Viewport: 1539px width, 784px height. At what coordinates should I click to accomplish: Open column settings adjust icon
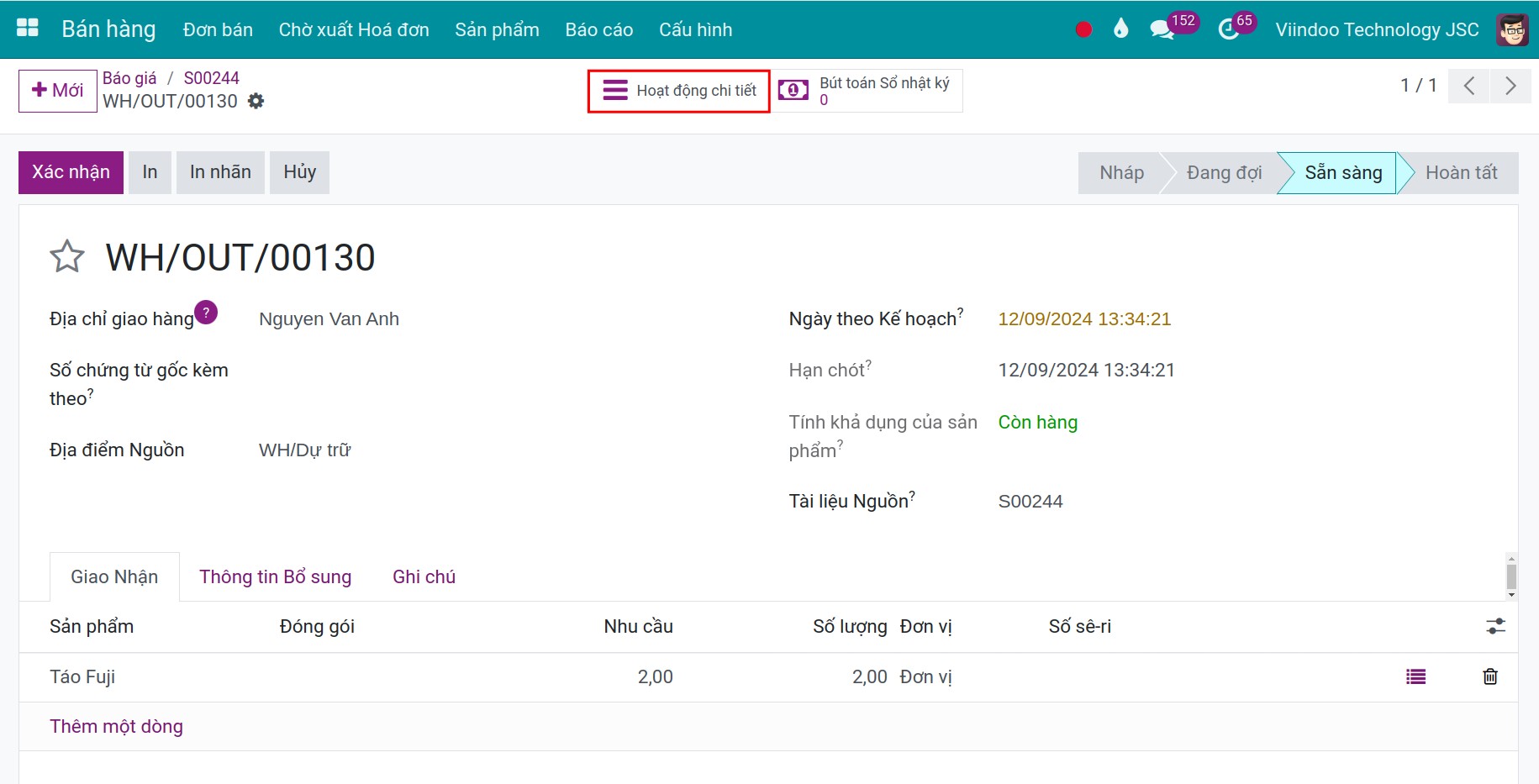pyautogui.click(x=1496, y=626)
